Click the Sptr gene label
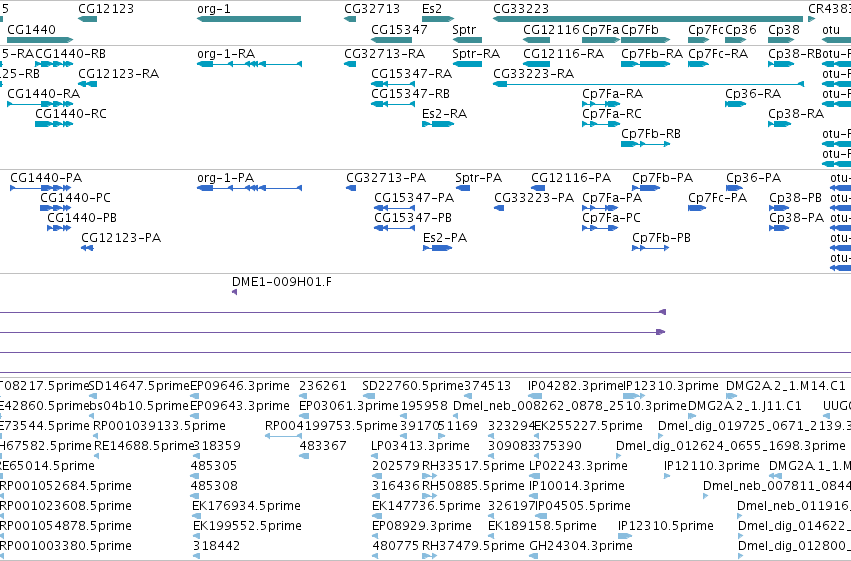The height and width of the screenshot is (561, 851). [x=464, y=29]
